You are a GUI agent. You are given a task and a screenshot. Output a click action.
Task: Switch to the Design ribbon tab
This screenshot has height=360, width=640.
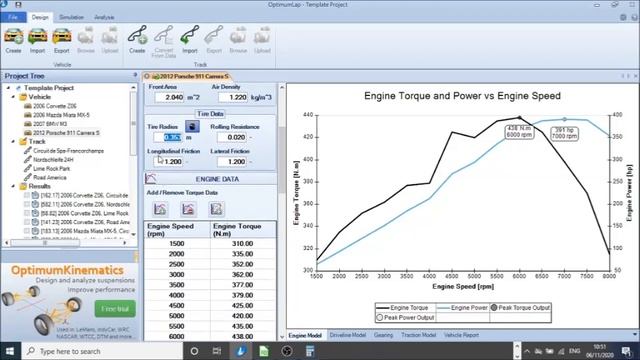tap(40, 17)
